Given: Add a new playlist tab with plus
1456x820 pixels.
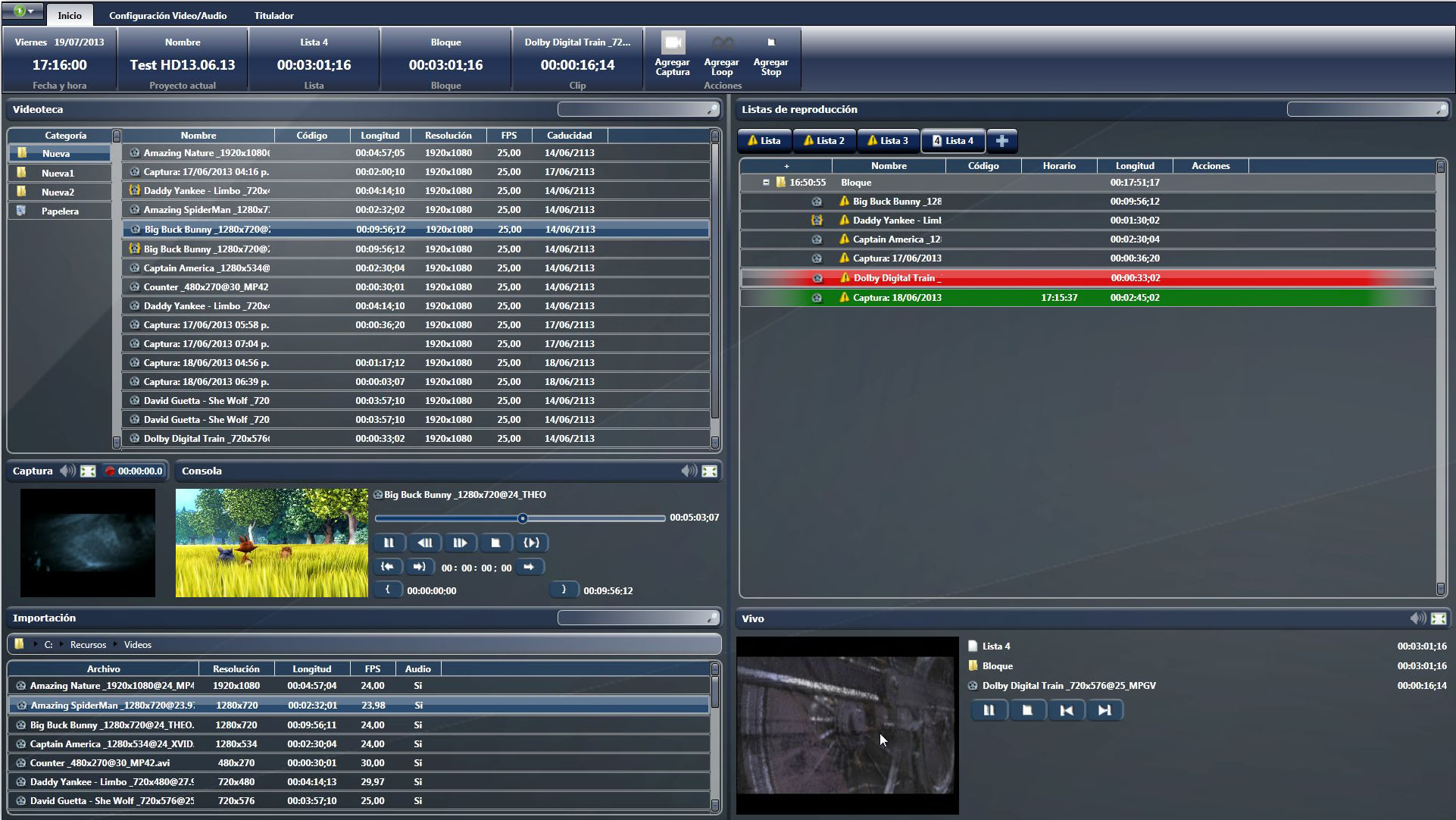Looking at the screenshot, I should (x=1001, y=141).
